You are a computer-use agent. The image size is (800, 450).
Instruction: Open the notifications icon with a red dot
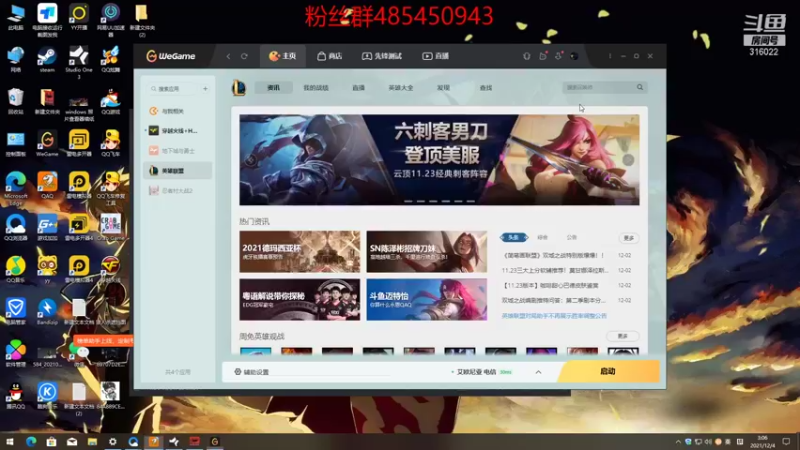pos(543,56)
